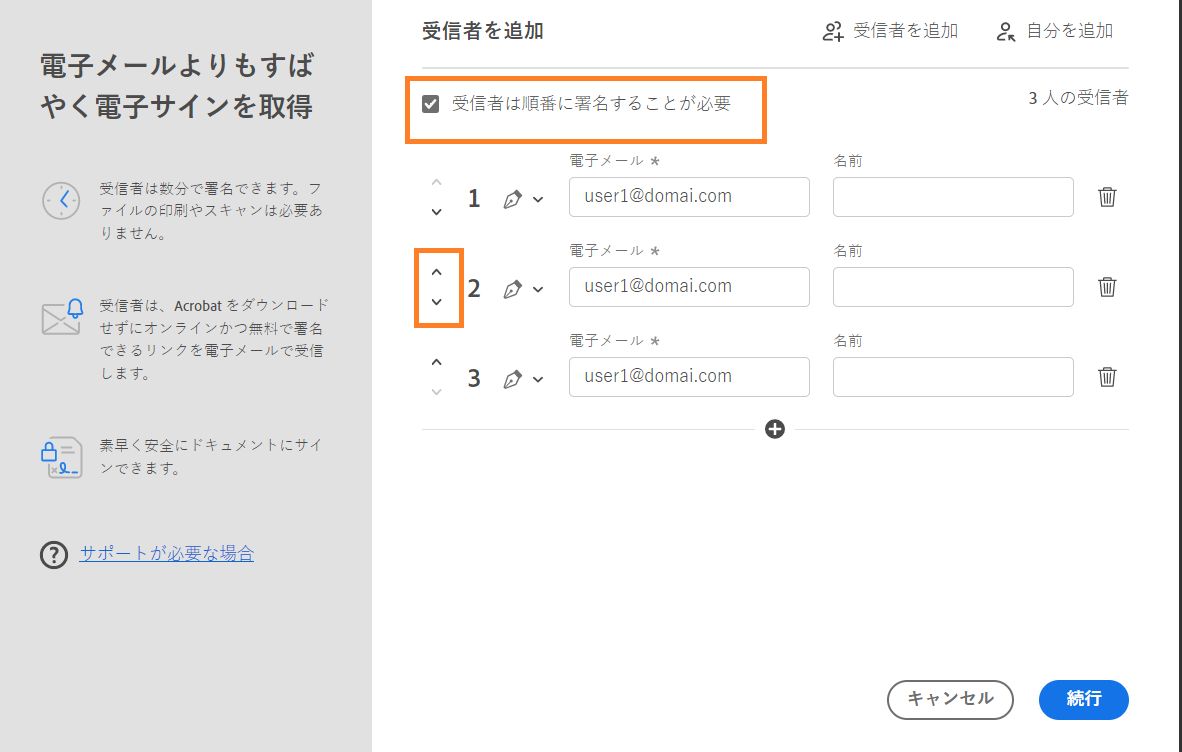Viewport: 1182px width, 752px height.
Task: Delete recipient 2 using the trash icon
Action: [1106, 287]
